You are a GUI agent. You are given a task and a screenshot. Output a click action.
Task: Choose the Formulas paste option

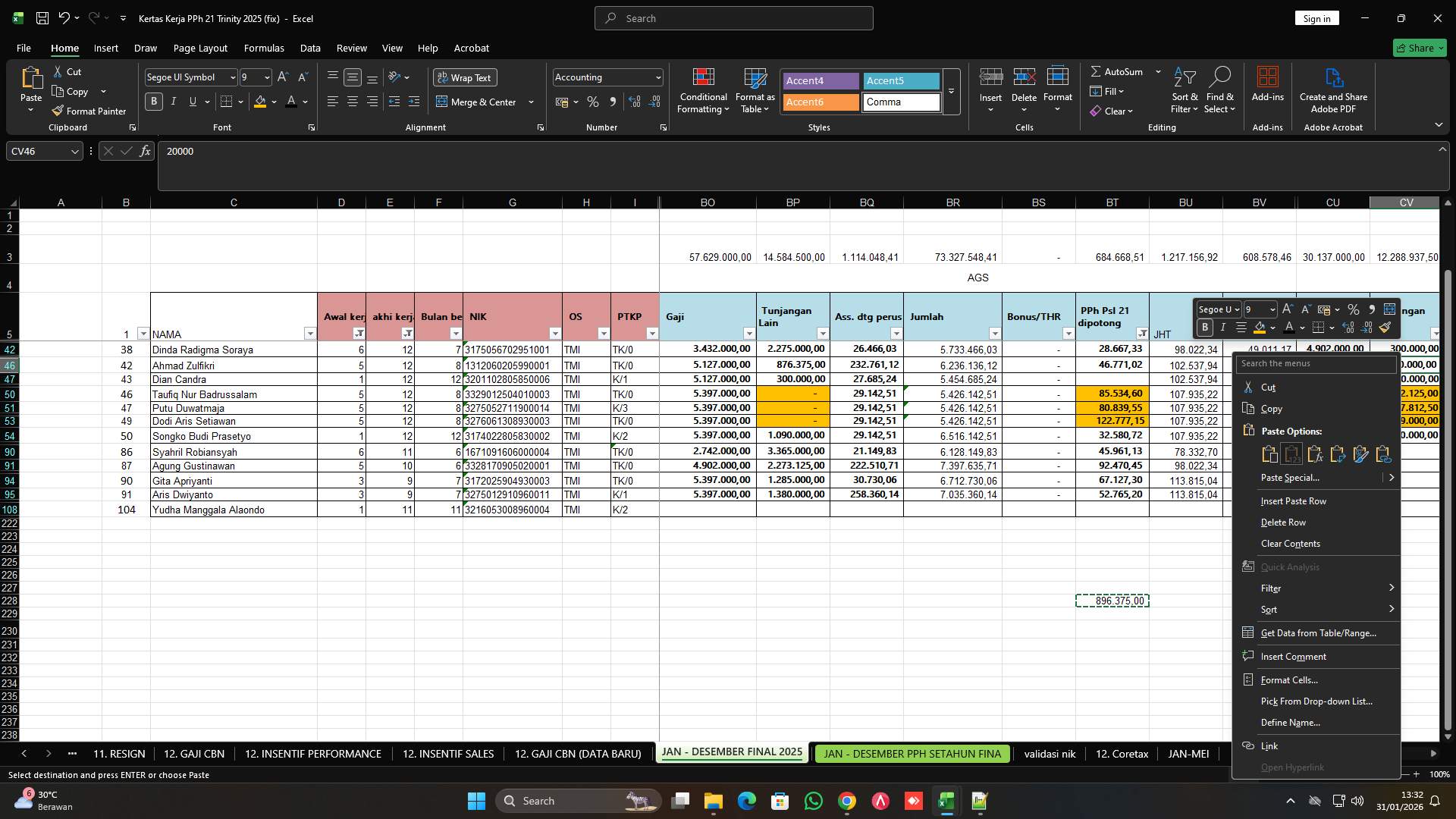point(1315,453)
